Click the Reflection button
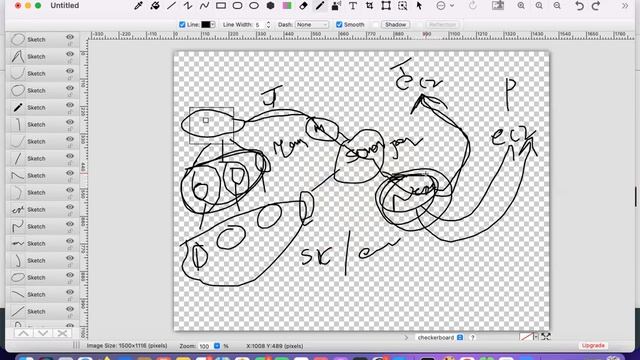 (x=442, y=25)
